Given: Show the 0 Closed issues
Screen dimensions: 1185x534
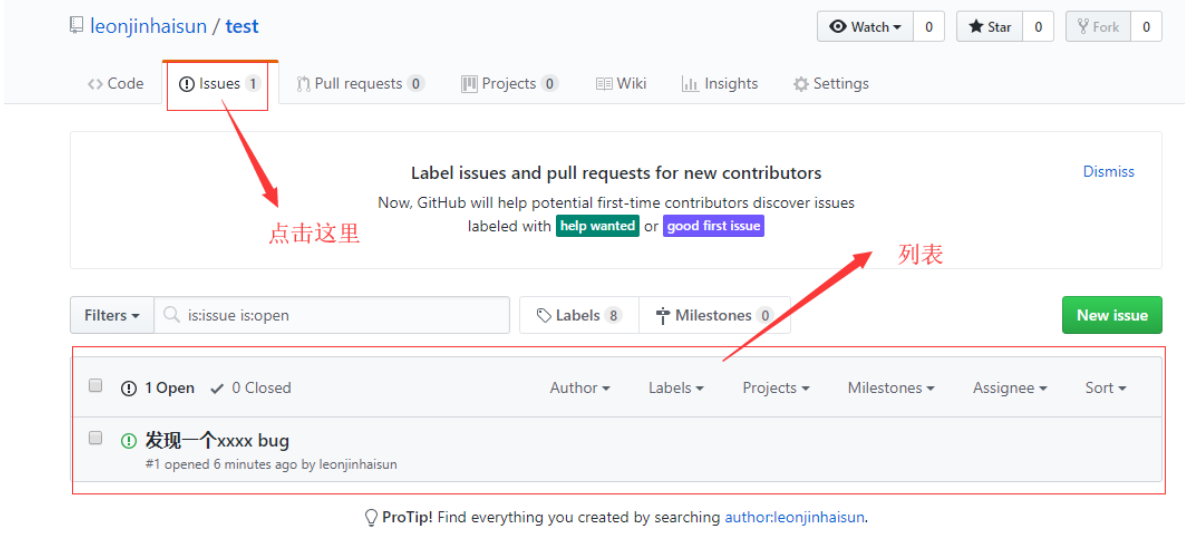Looking at the screenshot, I should tap(251, 388).
